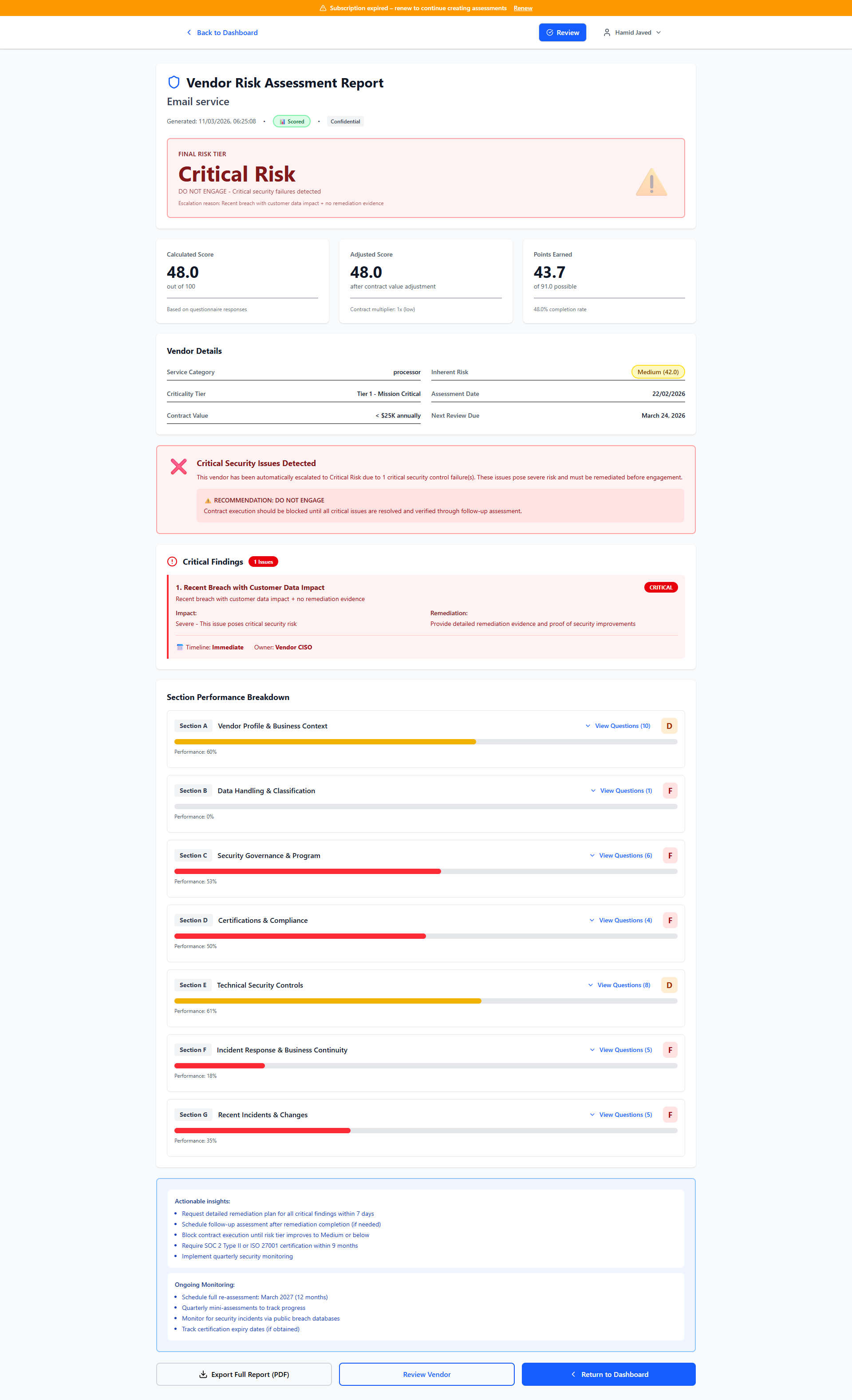852x1400 pixels.
Task: Click the warning triangle in Critical Risk banner
Action: tap(651, 182)
